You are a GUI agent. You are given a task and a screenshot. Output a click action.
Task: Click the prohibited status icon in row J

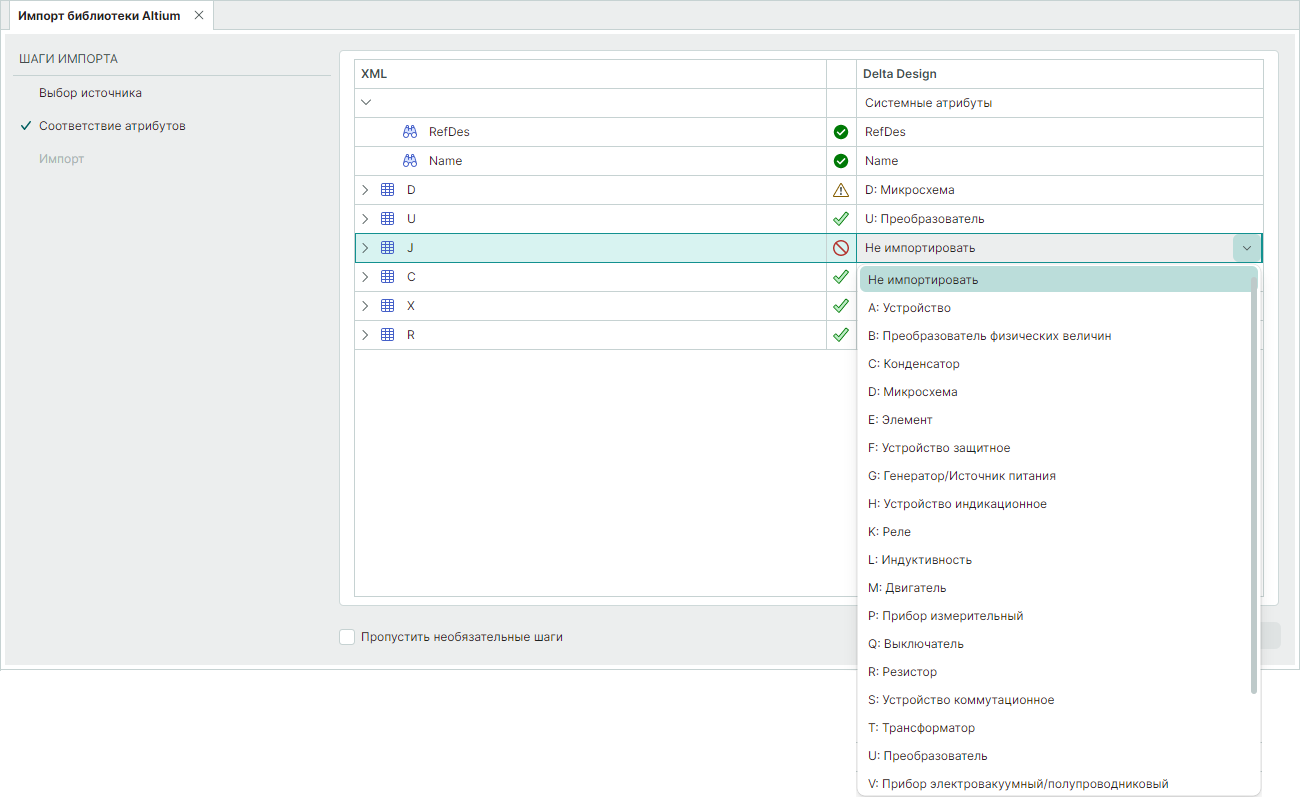point(841,248)
